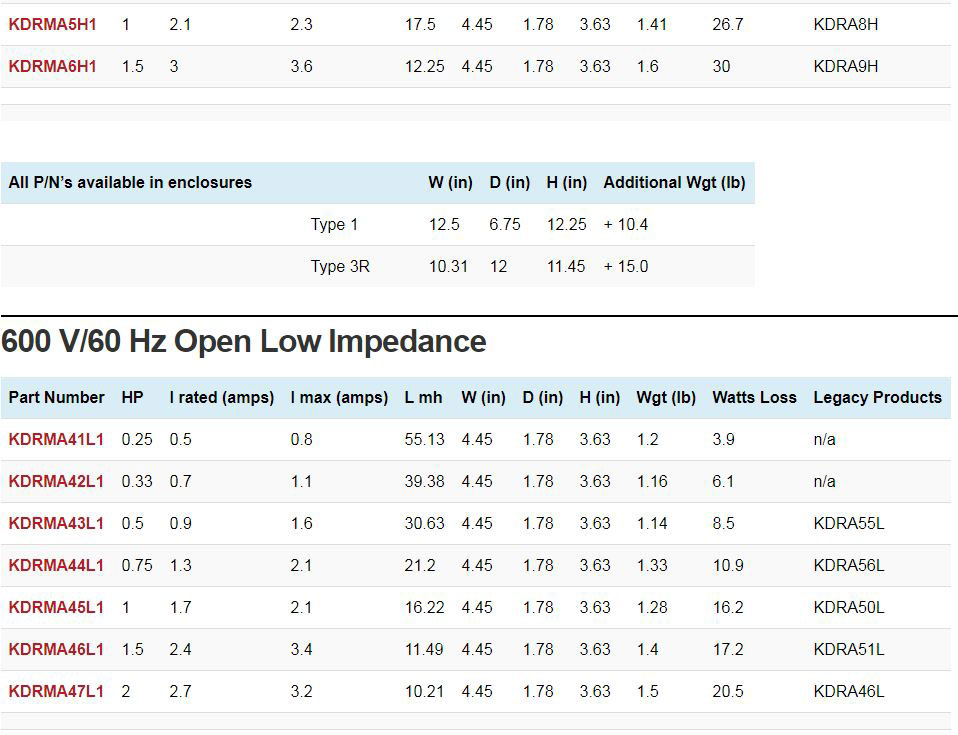Click the '0.75' HP value for KDRMA44L1

pos(137,565)
